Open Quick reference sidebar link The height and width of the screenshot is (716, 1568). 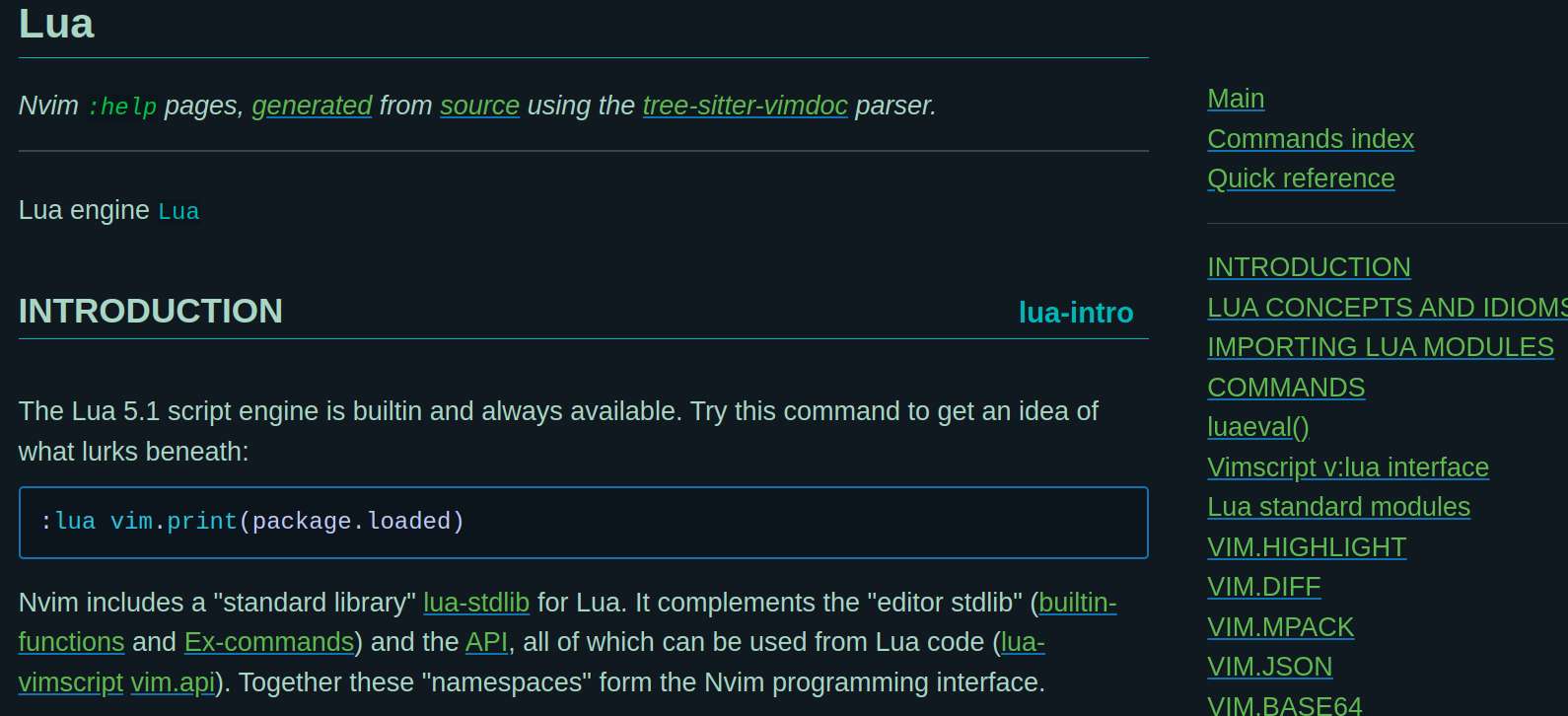(x=1301, y=179)
